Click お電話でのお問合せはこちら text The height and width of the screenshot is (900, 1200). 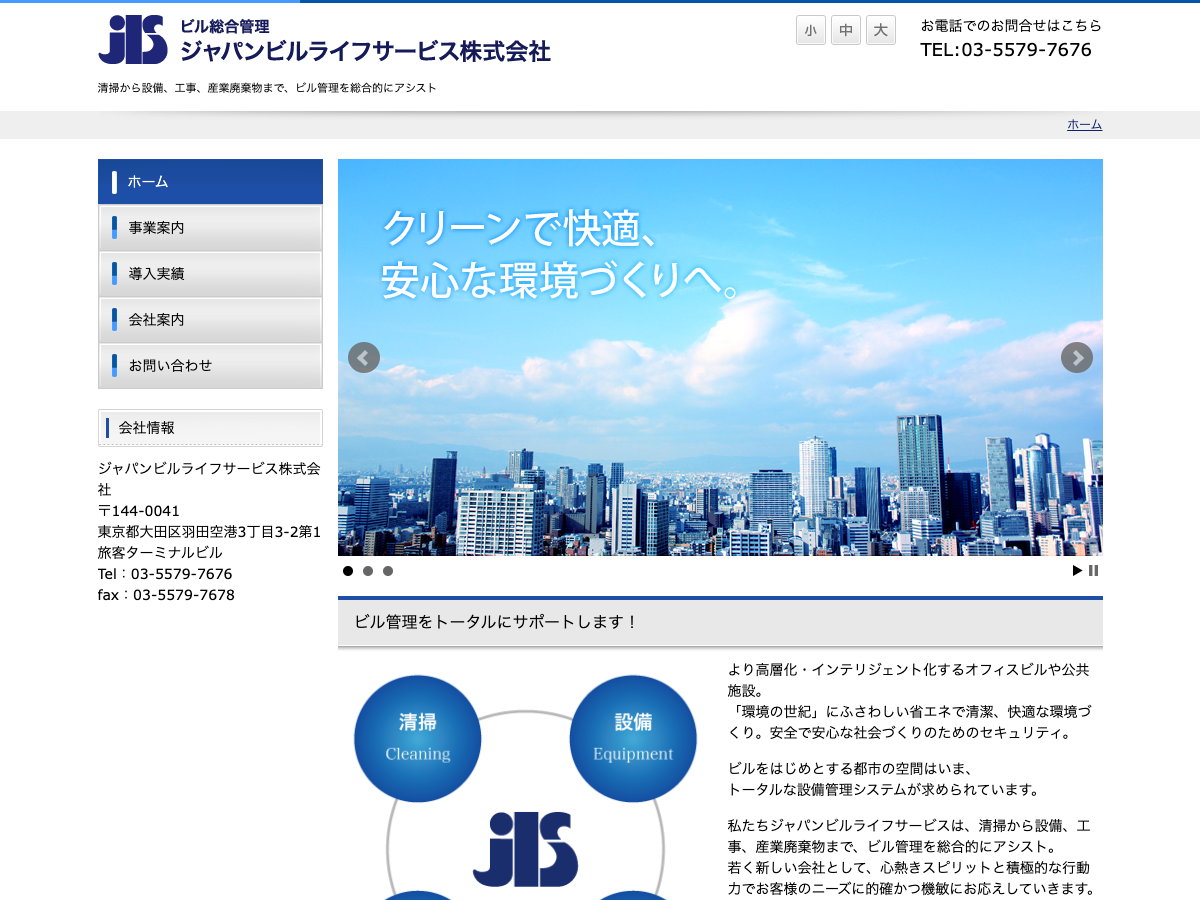pyautogui.click(x=1011, y=25)
